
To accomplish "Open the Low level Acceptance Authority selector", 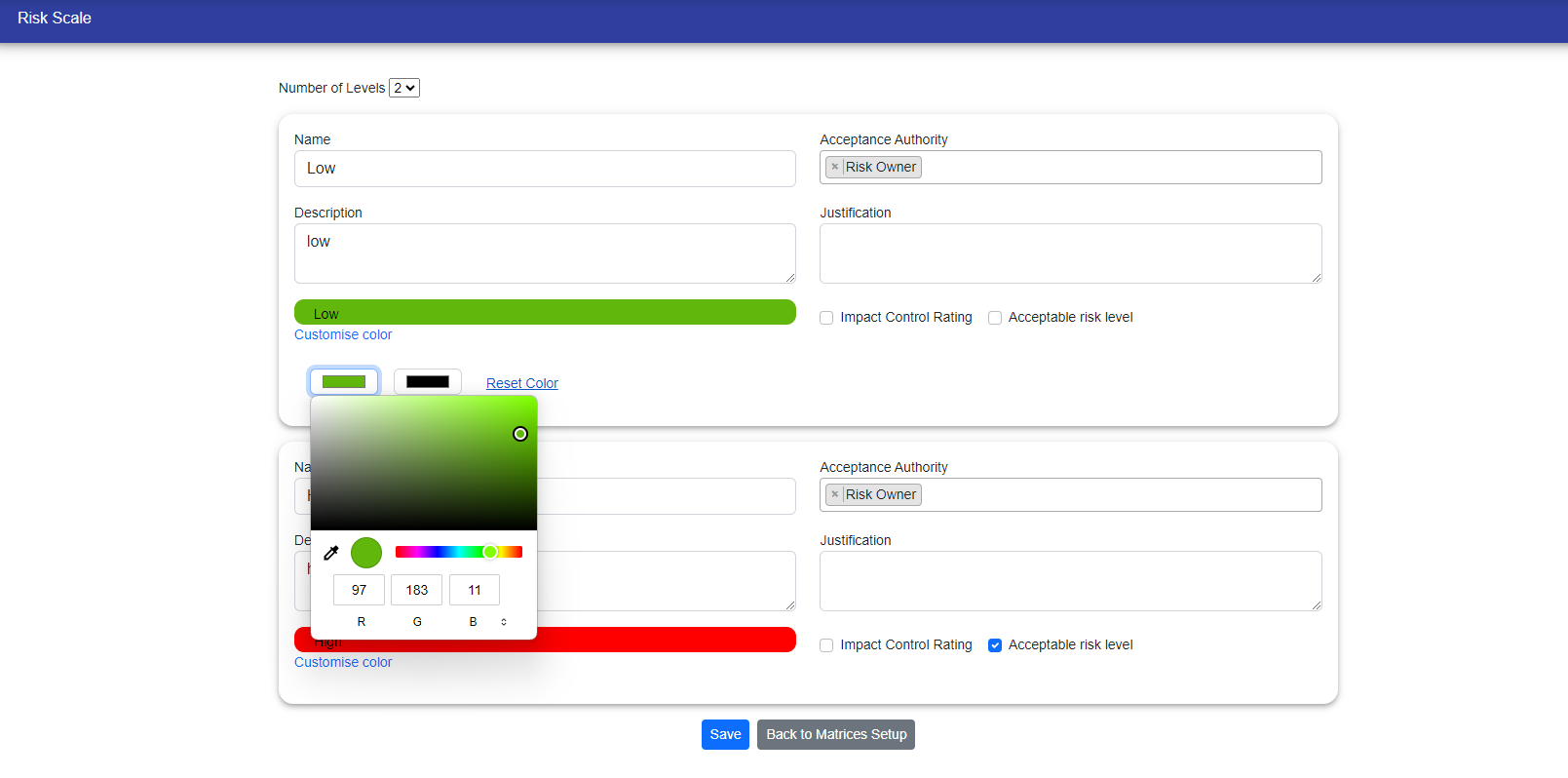I will tap(1121, 167).
